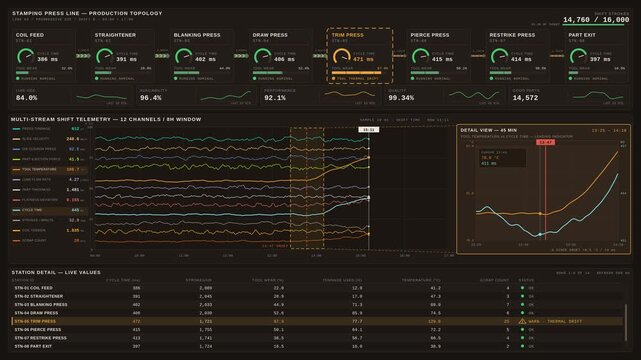The width and height of the screenshot is (641, 360).
Task: Select the STN-07 Restrike Press table row
Action: (x=318, y=338)
